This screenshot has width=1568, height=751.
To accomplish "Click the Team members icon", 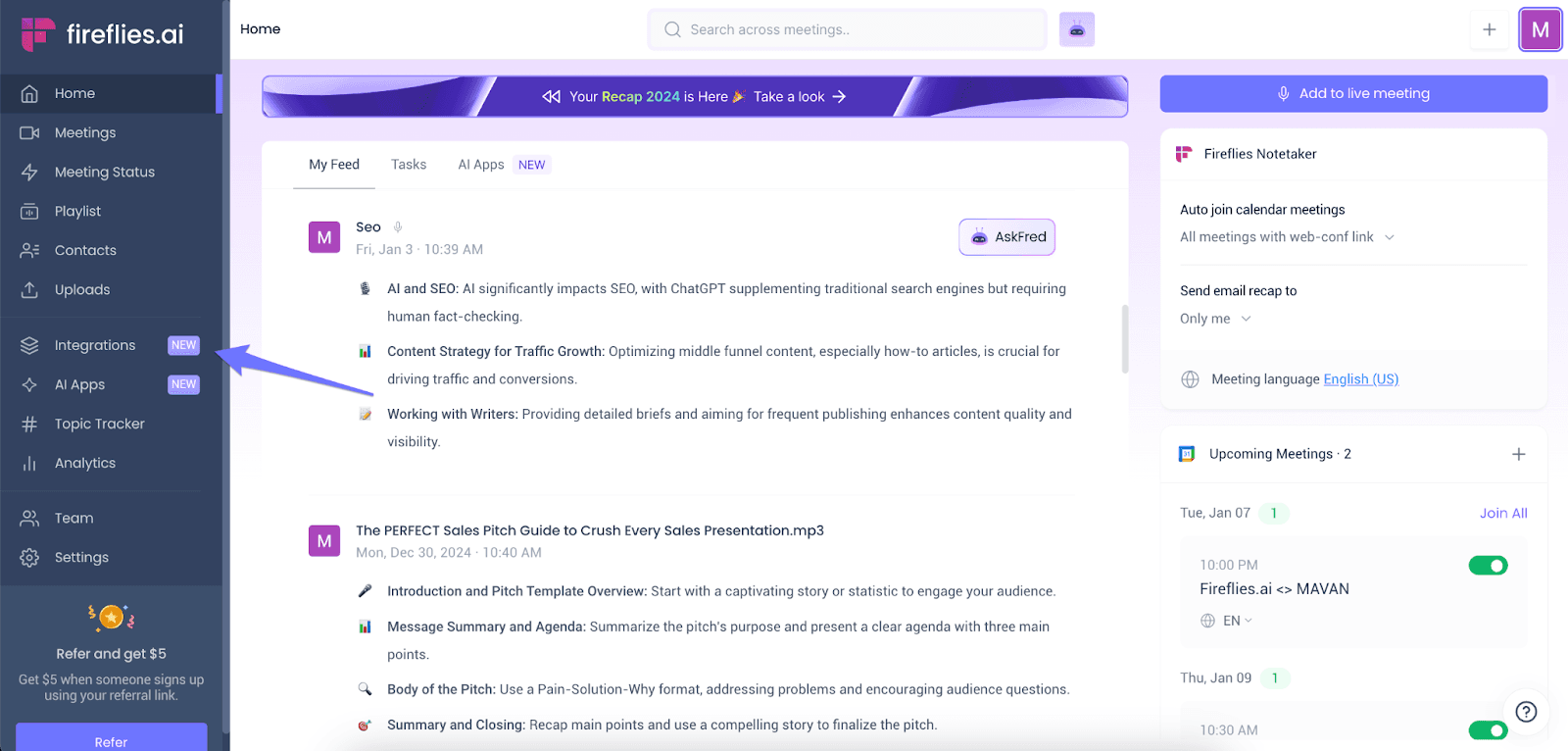I will [29, 518].
